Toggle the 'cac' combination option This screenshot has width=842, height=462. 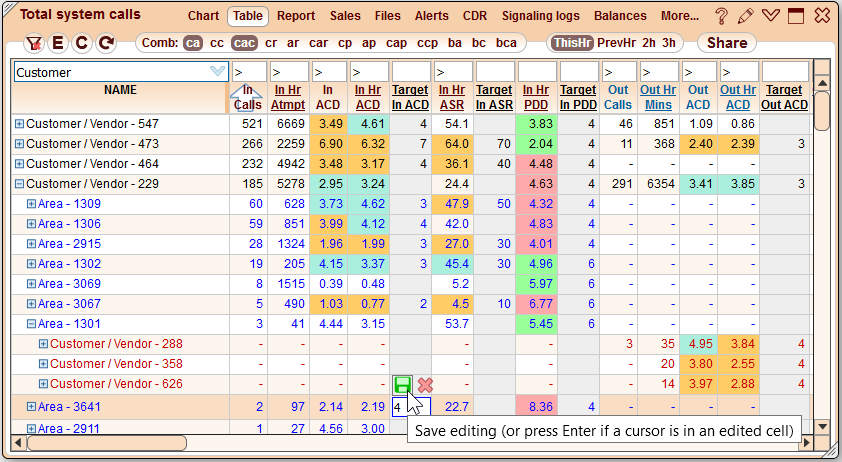coord(244,43)
